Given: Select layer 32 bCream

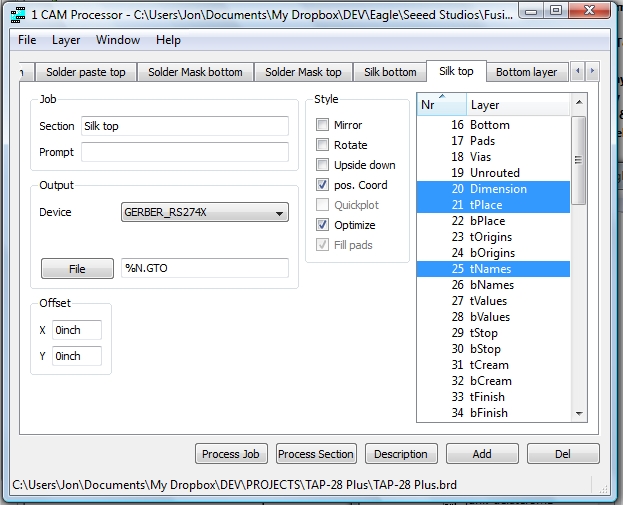Looking at the screenshot, I should point(493,381).
